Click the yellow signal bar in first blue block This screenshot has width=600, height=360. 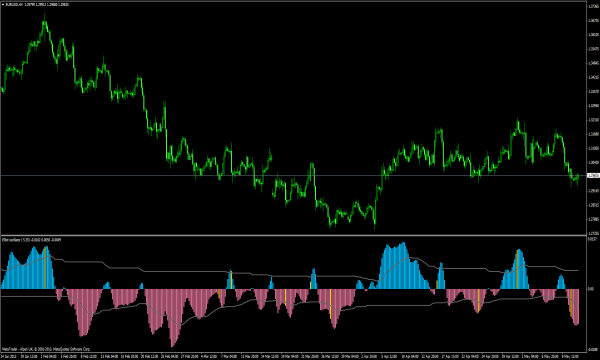click(x=45, y=268)
